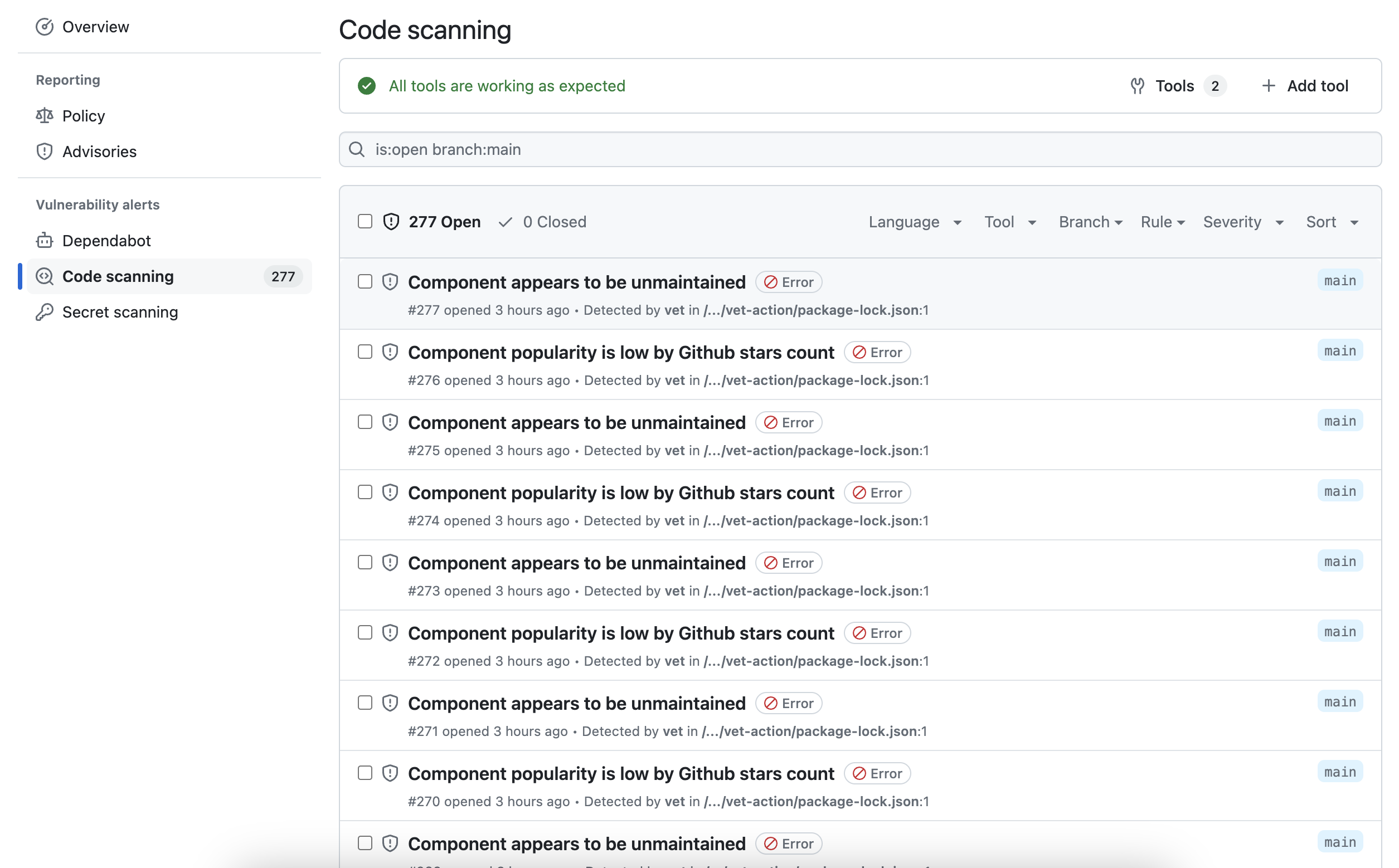Click the search magnifier icon in filter bar
This screenshot has height=868, width=1399.
[x=357, y=149]
